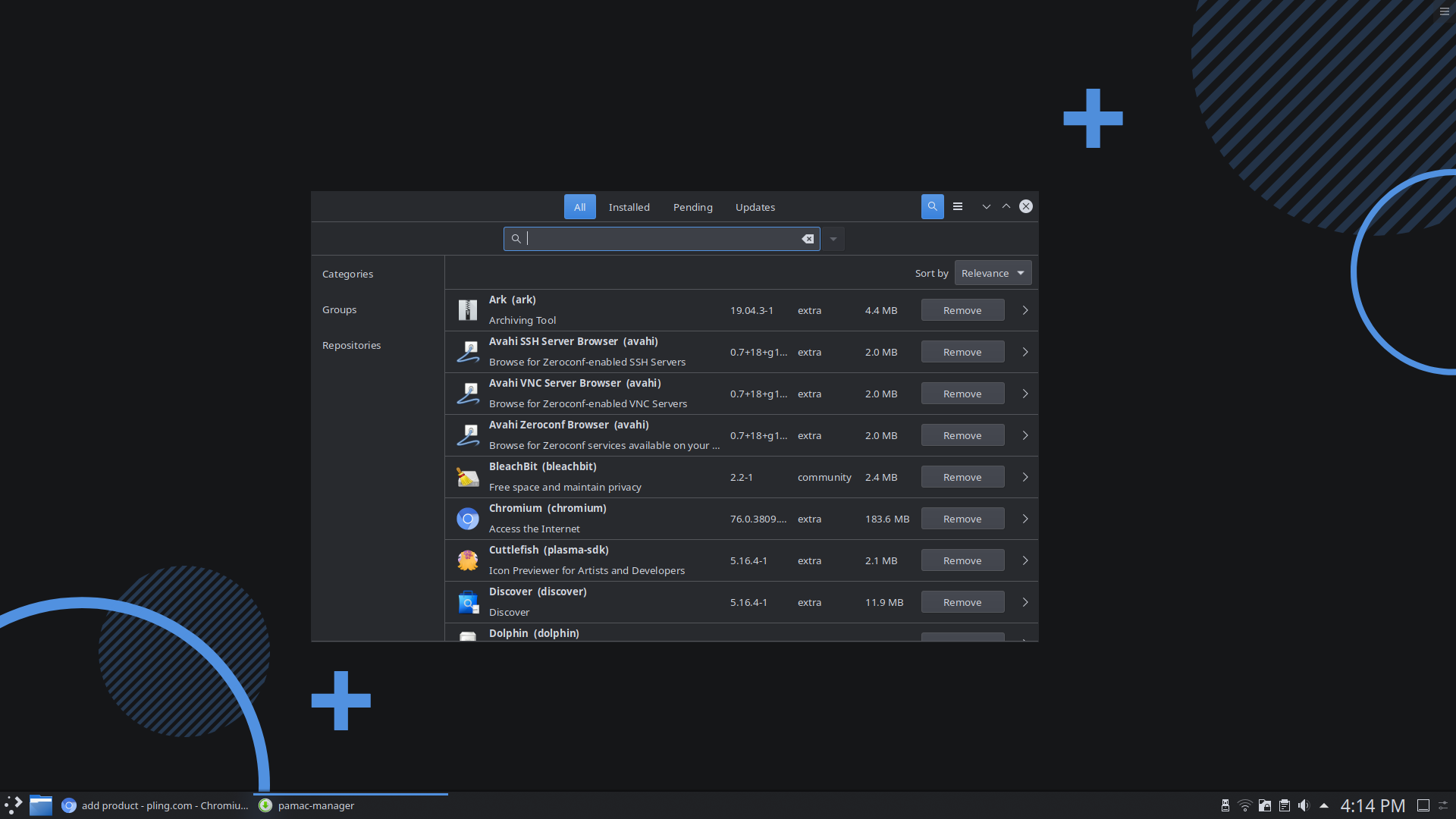Remove Avahi SSH Server Browser package
The image size is (1456, 819).
pos(962,352)
